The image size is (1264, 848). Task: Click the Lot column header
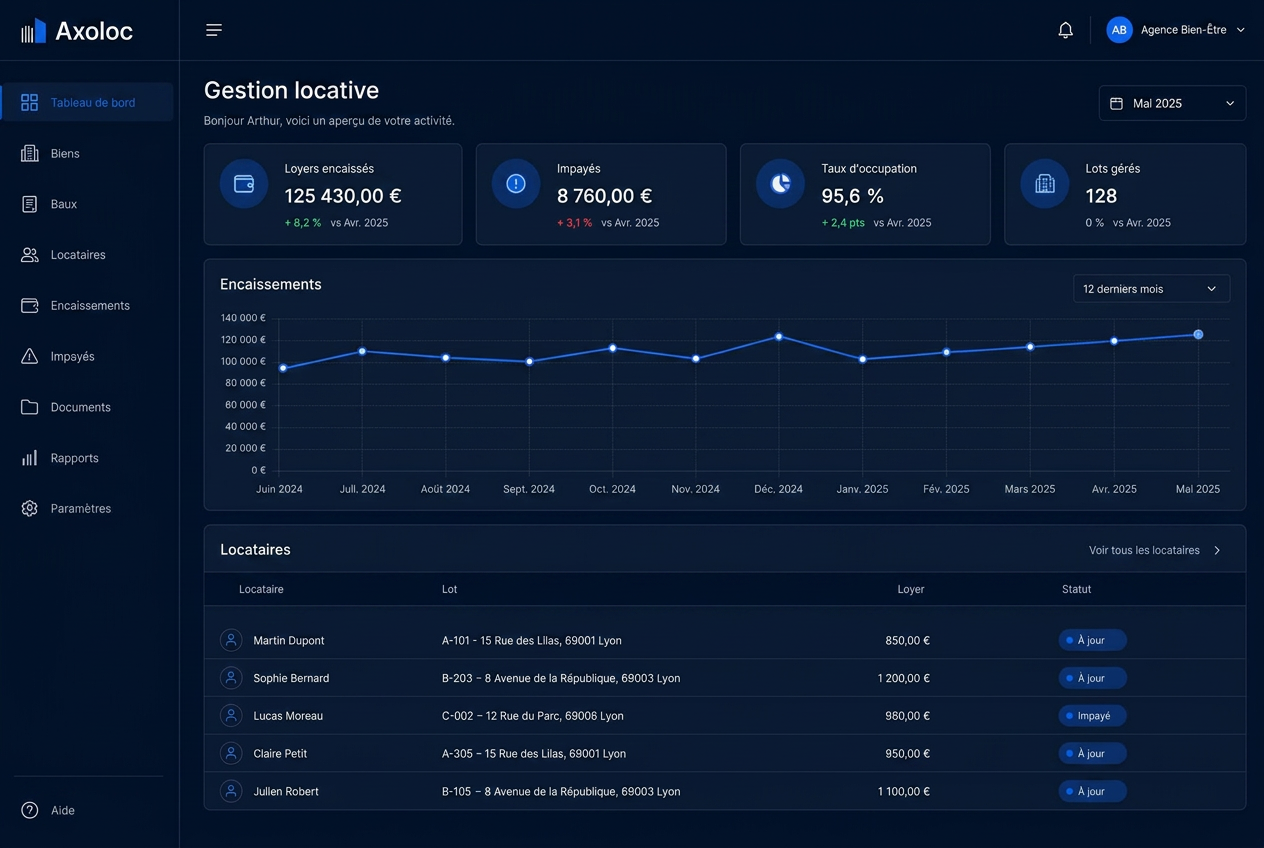tap(449, 589)
